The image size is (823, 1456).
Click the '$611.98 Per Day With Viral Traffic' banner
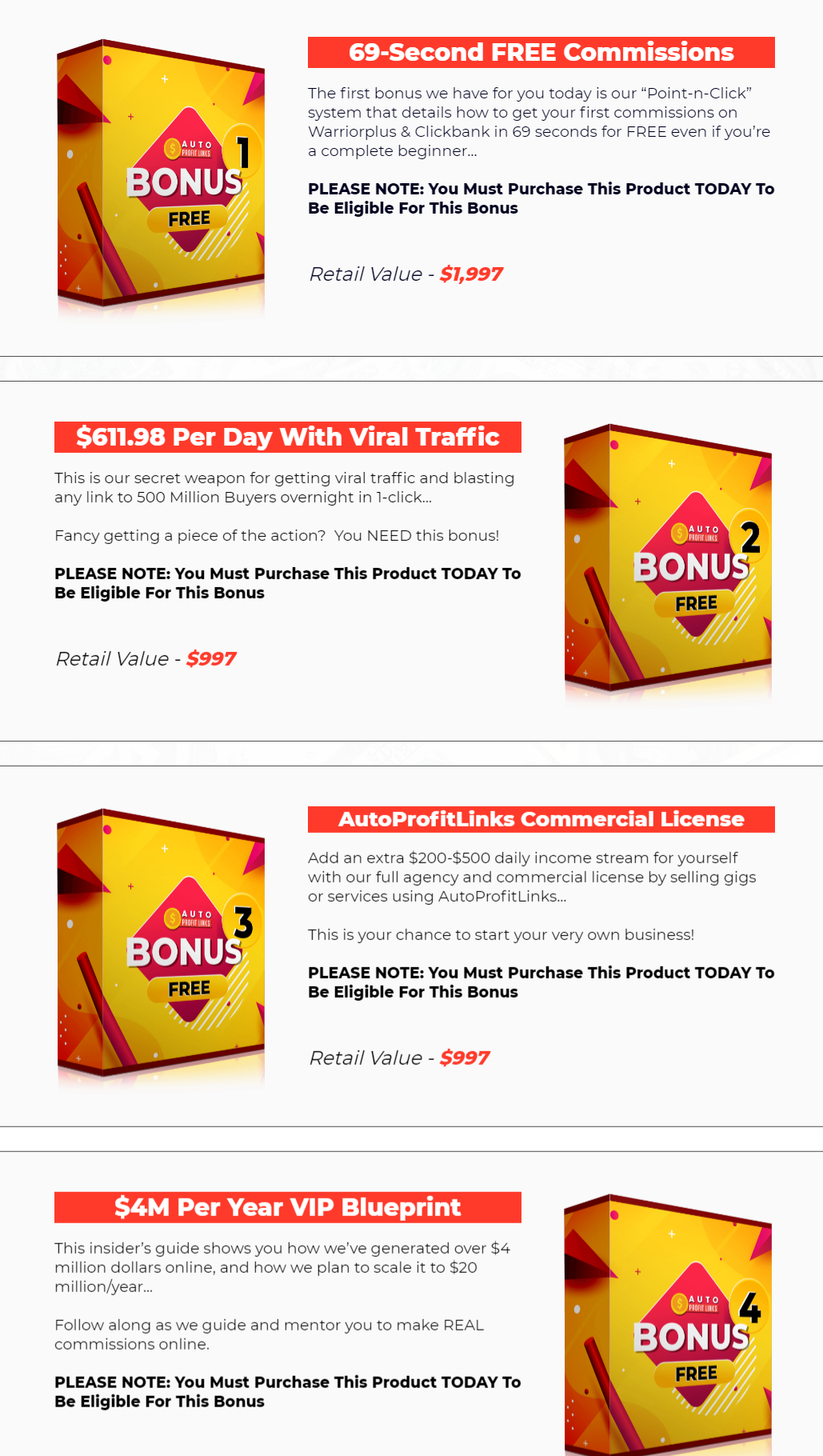coord(288,437)
